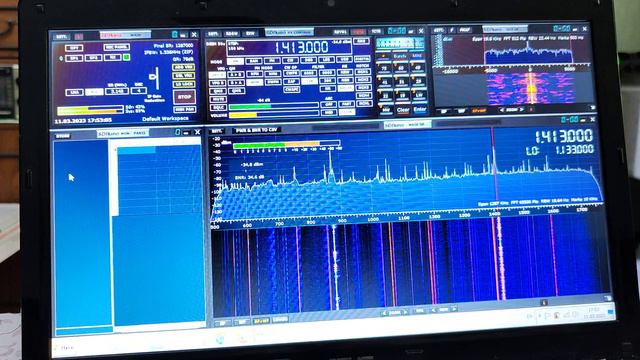Viewport: 640px width, 360px height.
Task: Open the SR (MHz) sample rate dropdown
Action: click(x=117, y=91)
